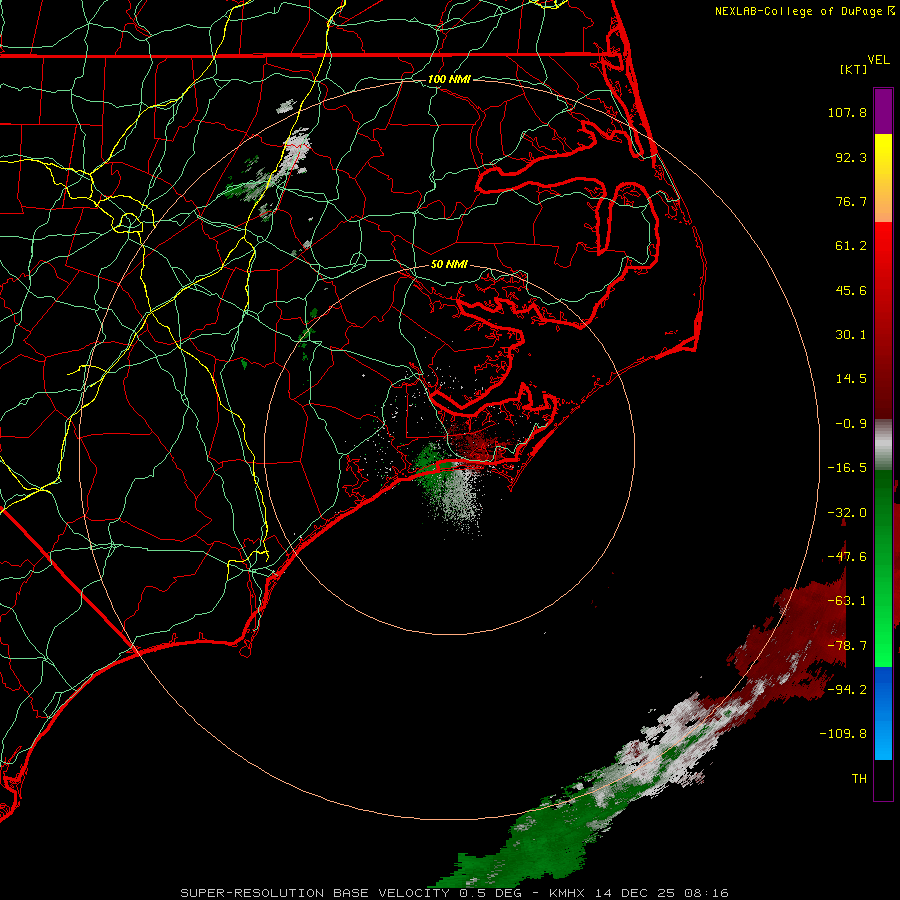This screenshot has height=900, width=900.
Task: Click the -47.6 velocity scale value
Action: tap(847, 557)
